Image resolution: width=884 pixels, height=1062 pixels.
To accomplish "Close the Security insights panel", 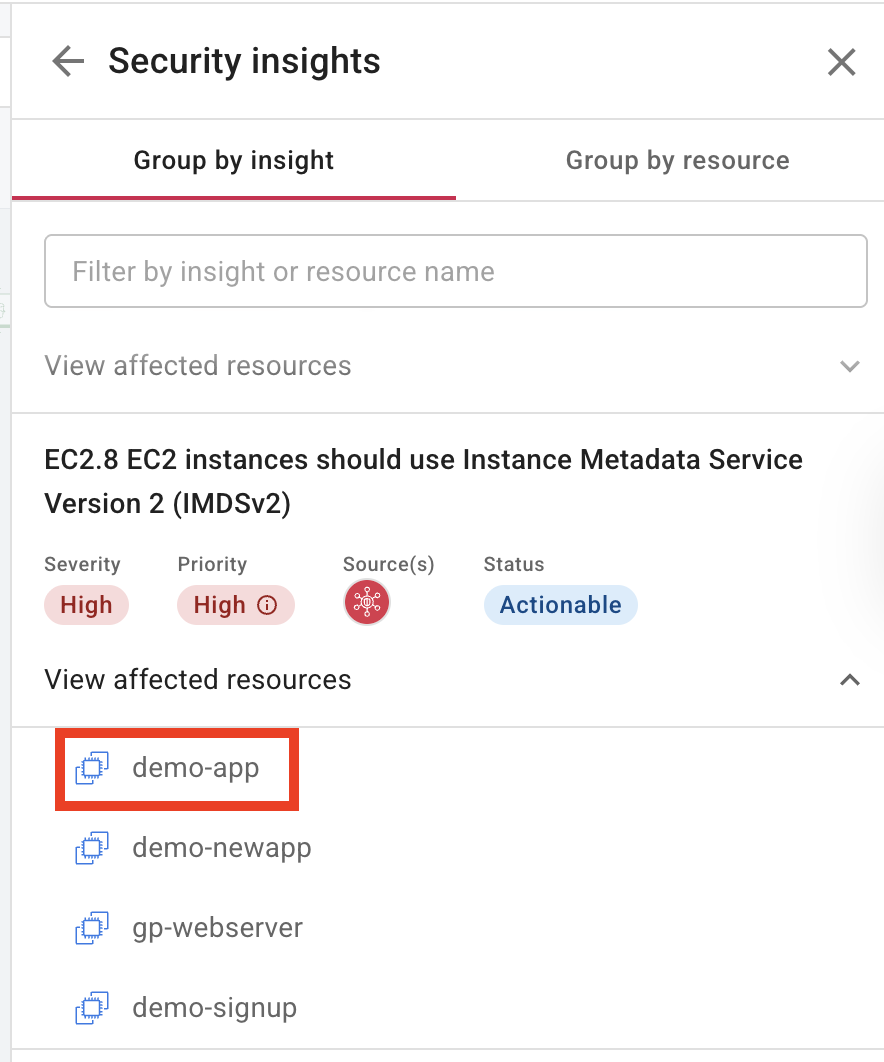I will 841,61.
